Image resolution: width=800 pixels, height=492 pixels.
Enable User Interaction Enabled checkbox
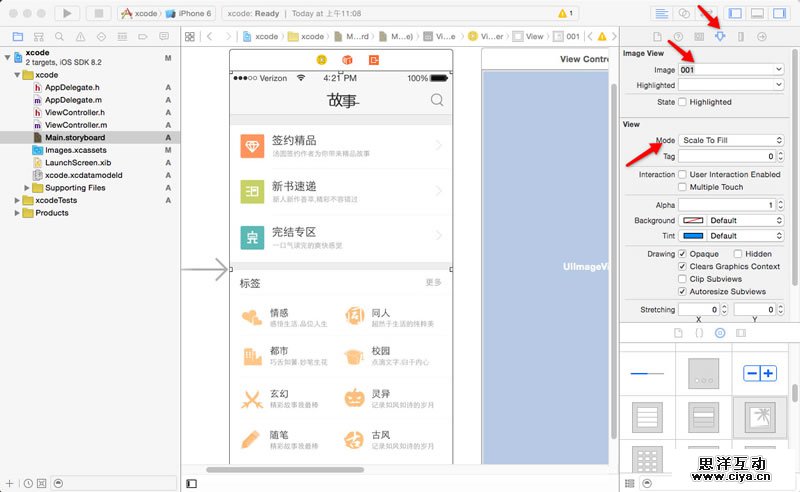(x=682, y=174)
